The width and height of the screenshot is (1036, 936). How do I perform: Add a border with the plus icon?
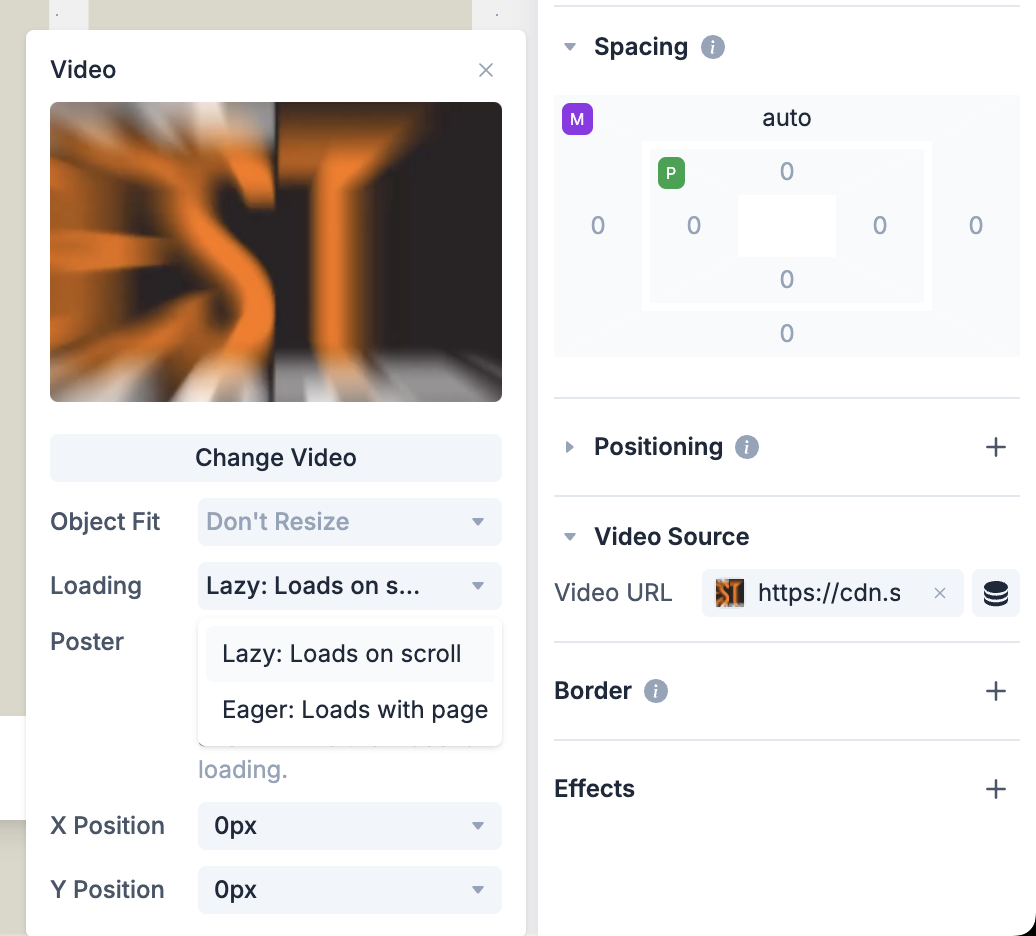[996, 691]
